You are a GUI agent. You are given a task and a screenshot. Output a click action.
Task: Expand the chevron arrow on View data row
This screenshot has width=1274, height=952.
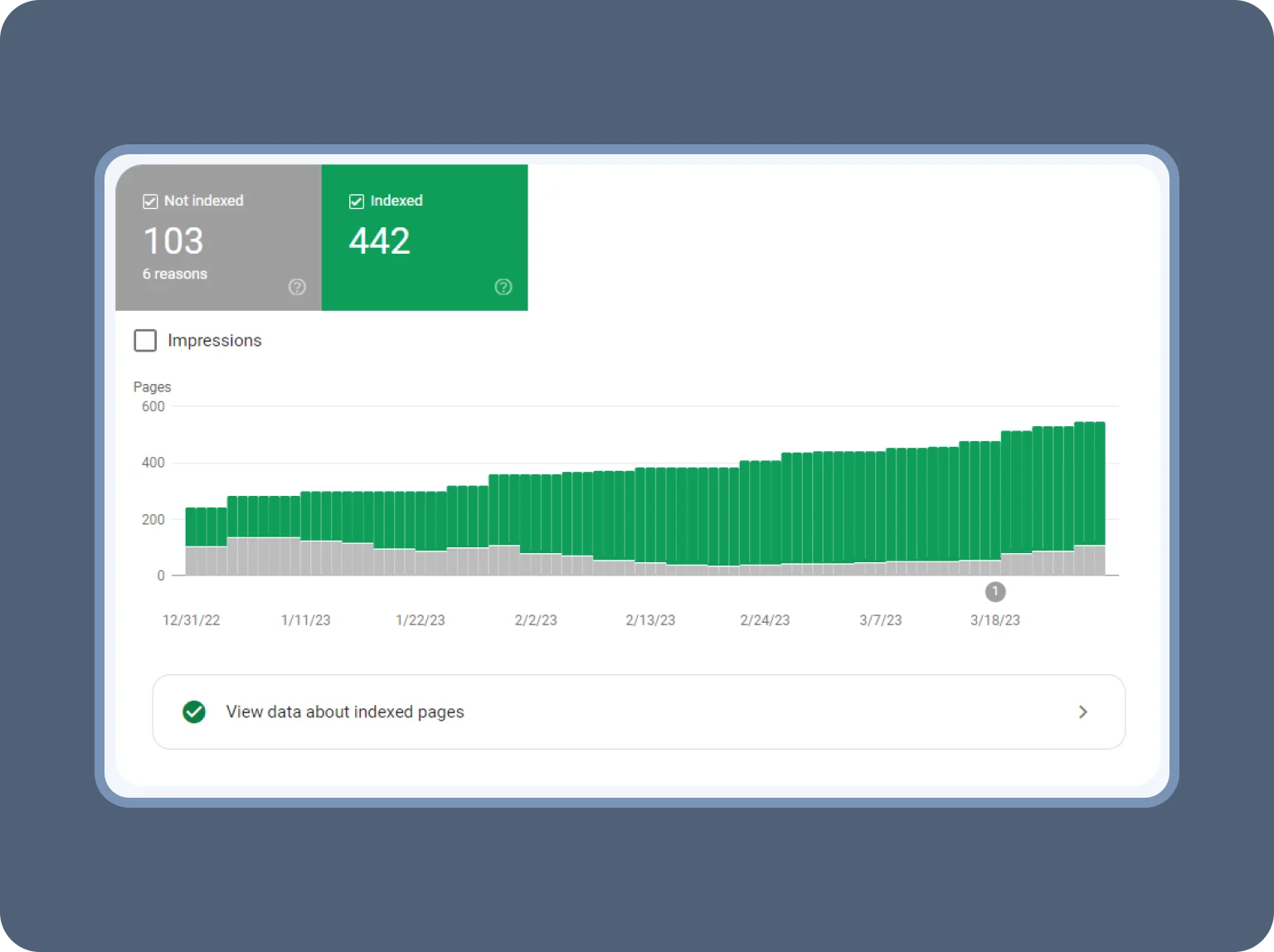(1082, 712)
